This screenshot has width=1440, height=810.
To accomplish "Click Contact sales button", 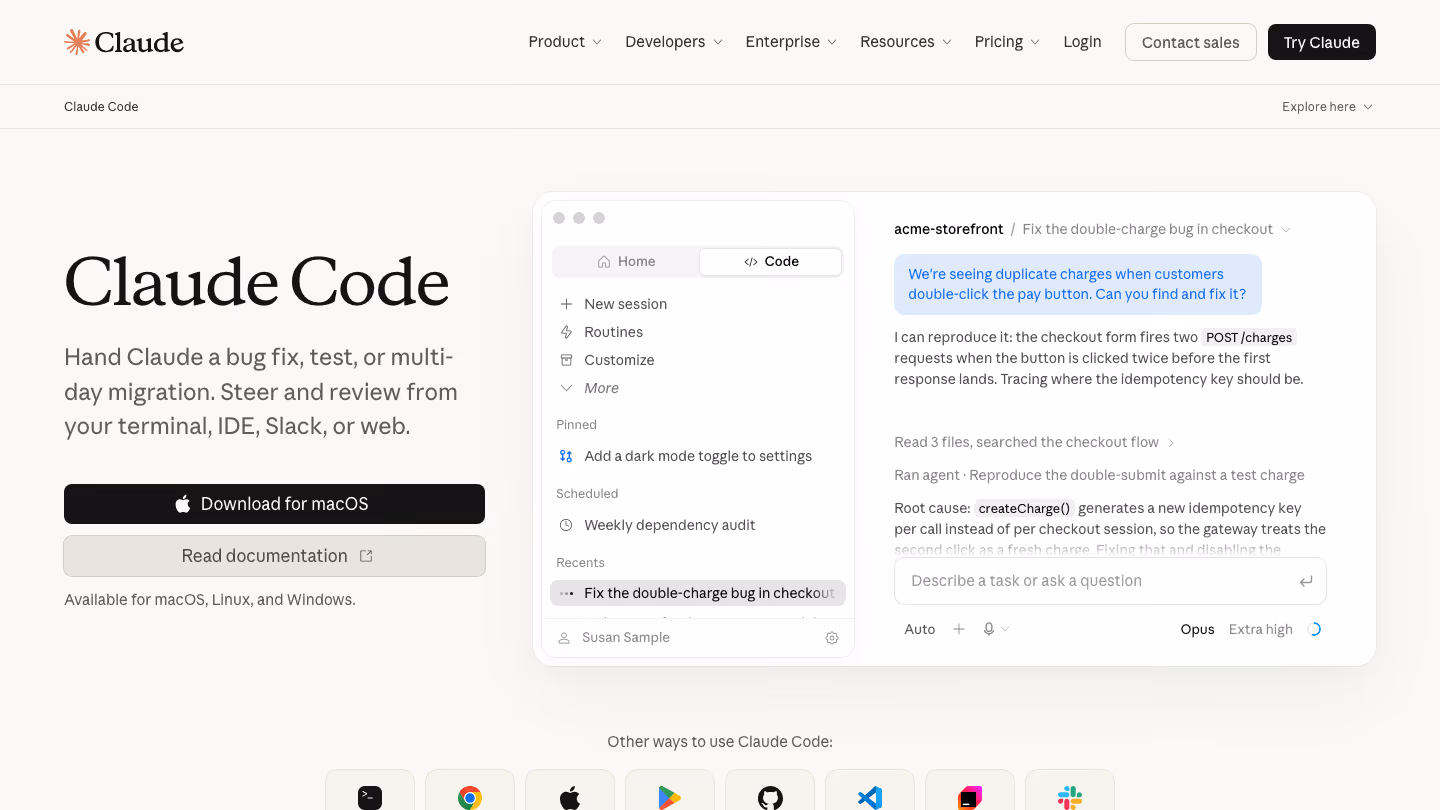I will pos(1191,42).
